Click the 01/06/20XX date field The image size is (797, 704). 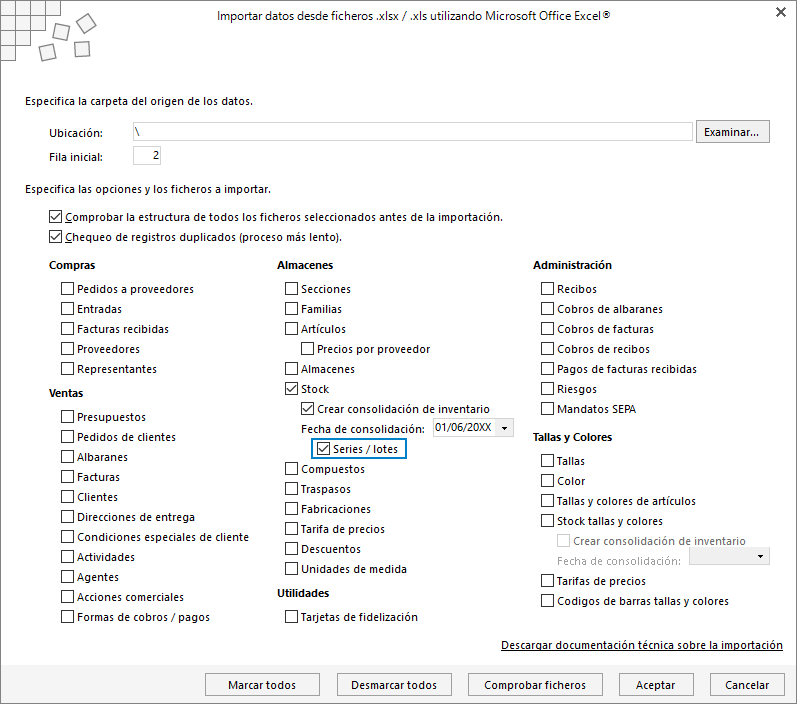464,427
